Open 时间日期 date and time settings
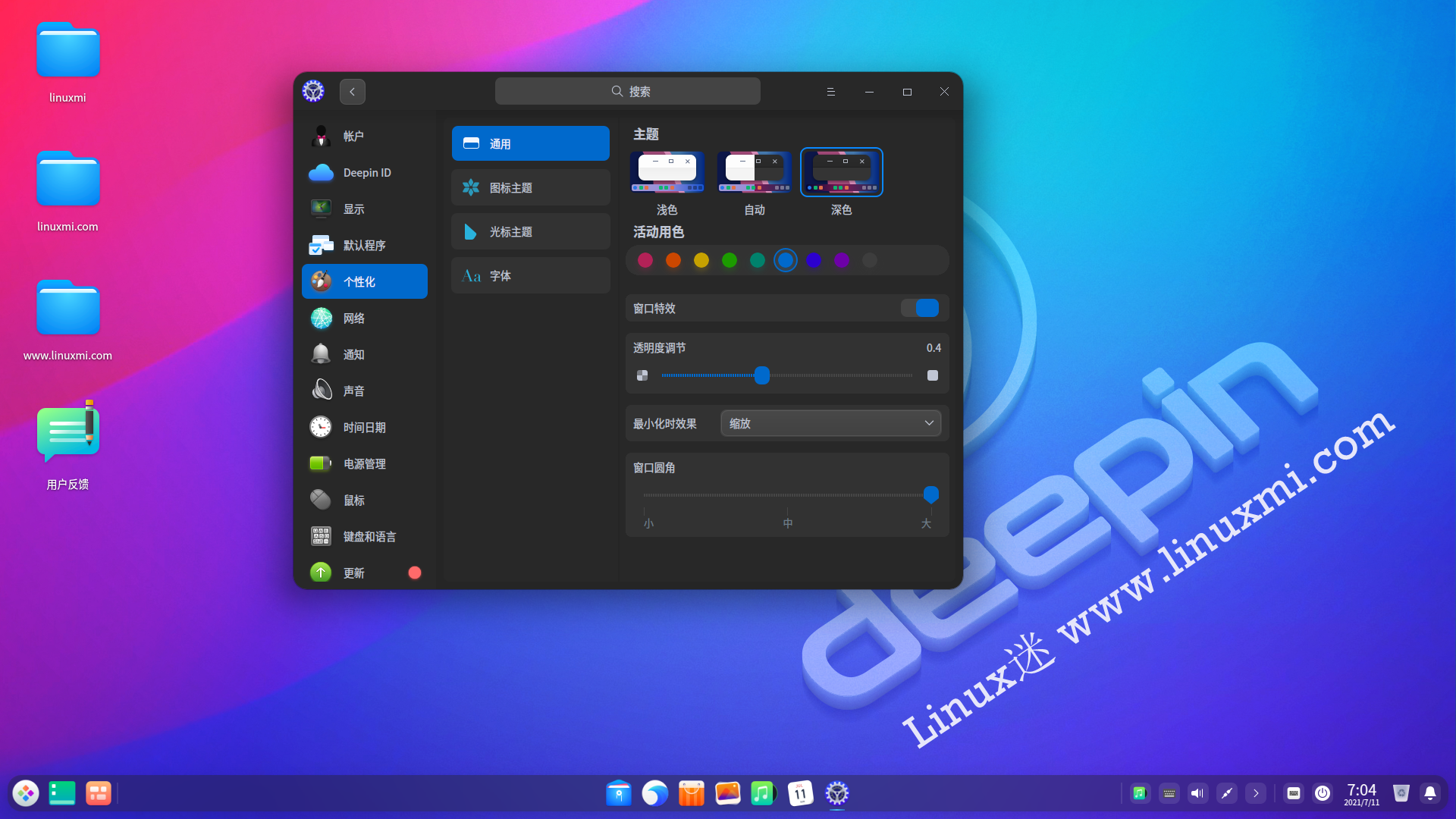 pos(365,427)
